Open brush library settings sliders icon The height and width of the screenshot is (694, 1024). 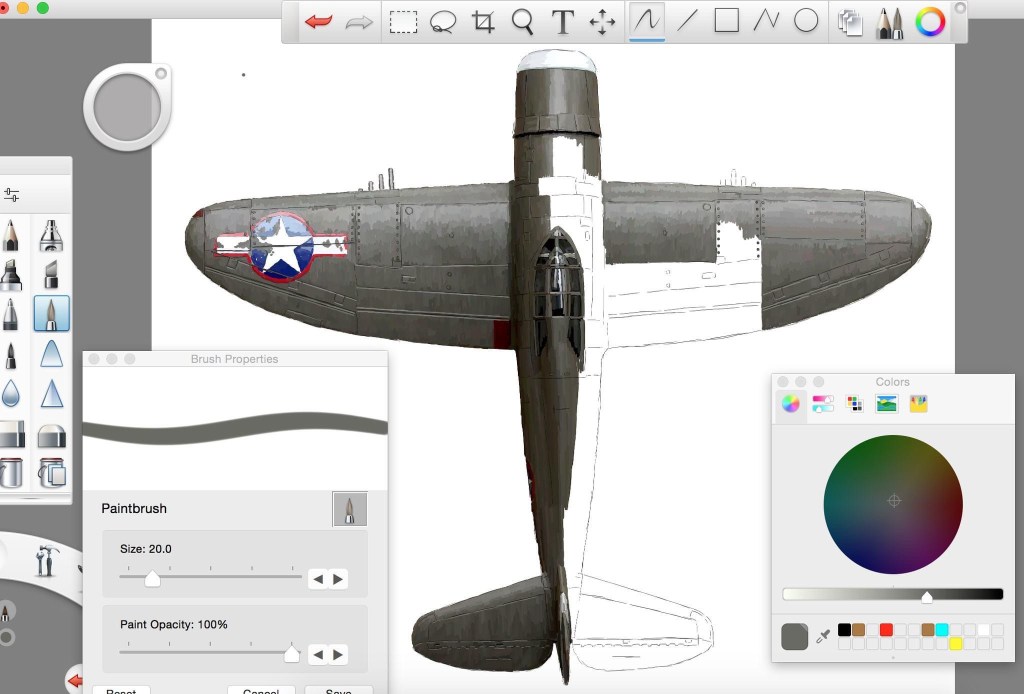[x=12, y=195]
